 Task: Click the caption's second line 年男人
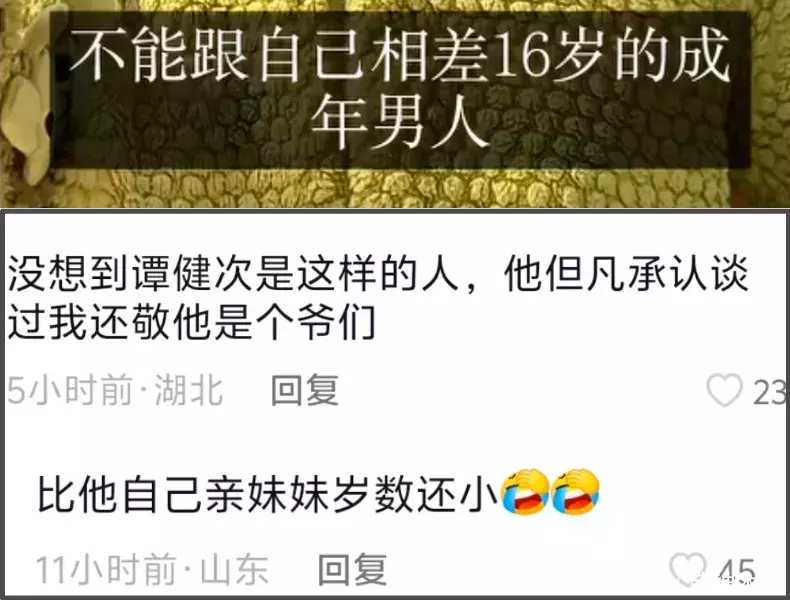coord(400,123)
